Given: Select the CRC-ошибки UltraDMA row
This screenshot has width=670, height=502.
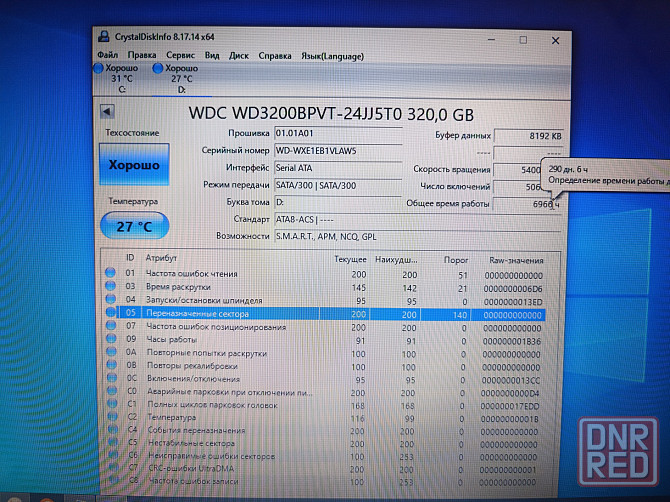Looking at the screenshot, I should tap(325, 469).
